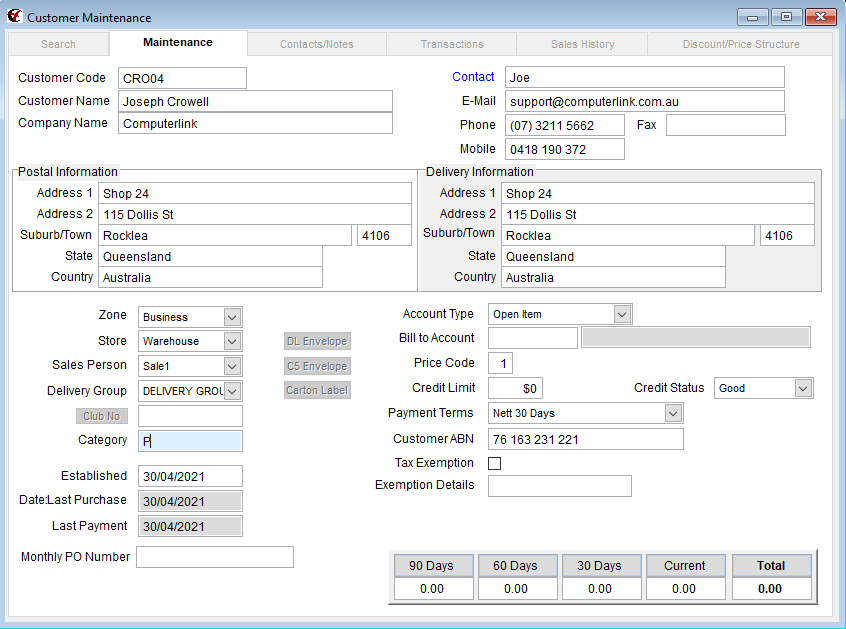
Task: Click the Customer Maintenance app icon
Action: coord(15,16)
